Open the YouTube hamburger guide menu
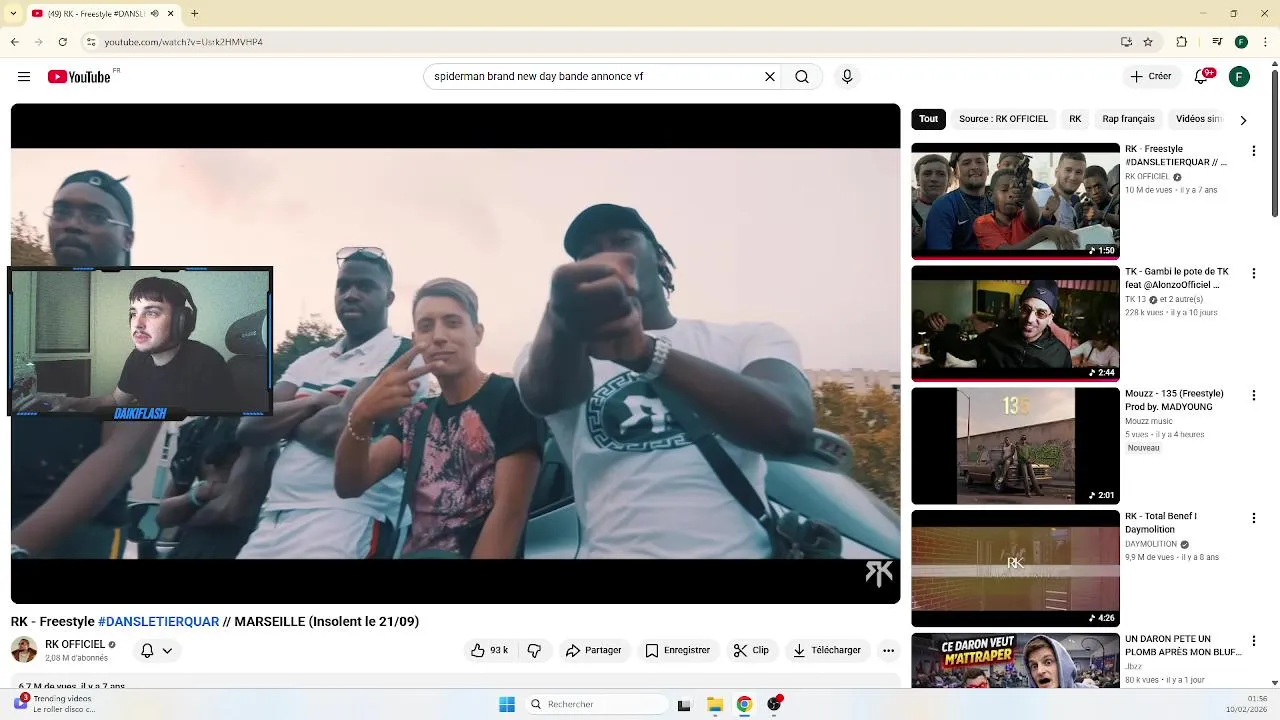The height and width of the screenshot is (720, 1280). coord(24,77)
